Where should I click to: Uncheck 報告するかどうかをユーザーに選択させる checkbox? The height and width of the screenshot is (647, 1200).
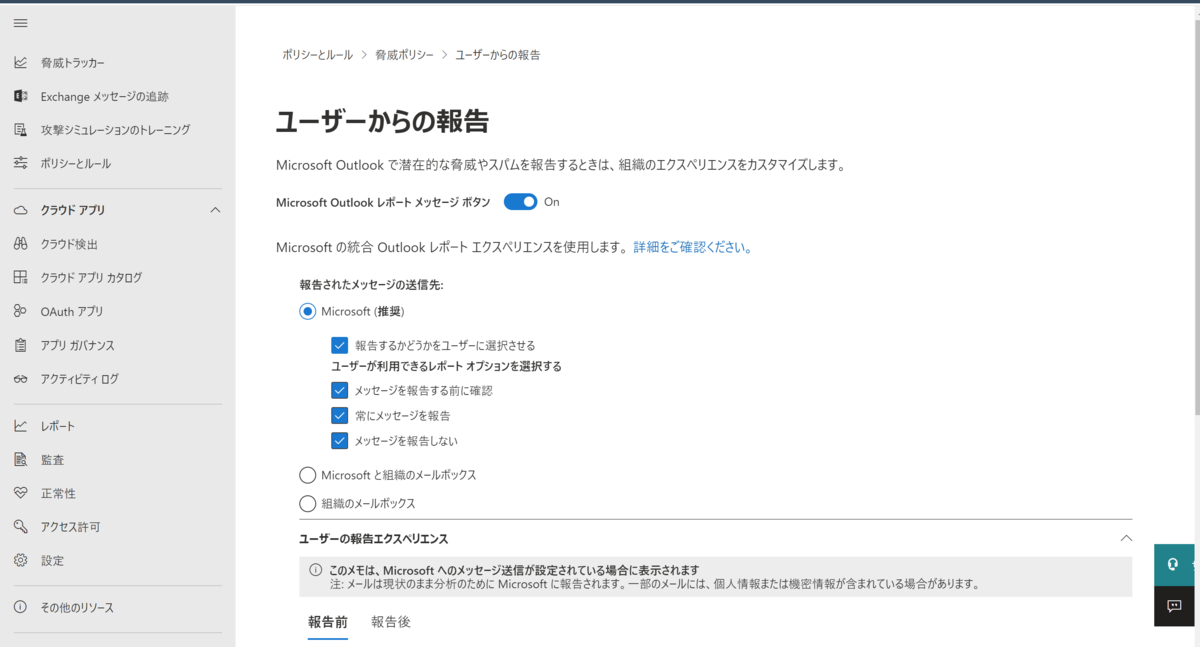pyautogui.click(x=340, y=345)
